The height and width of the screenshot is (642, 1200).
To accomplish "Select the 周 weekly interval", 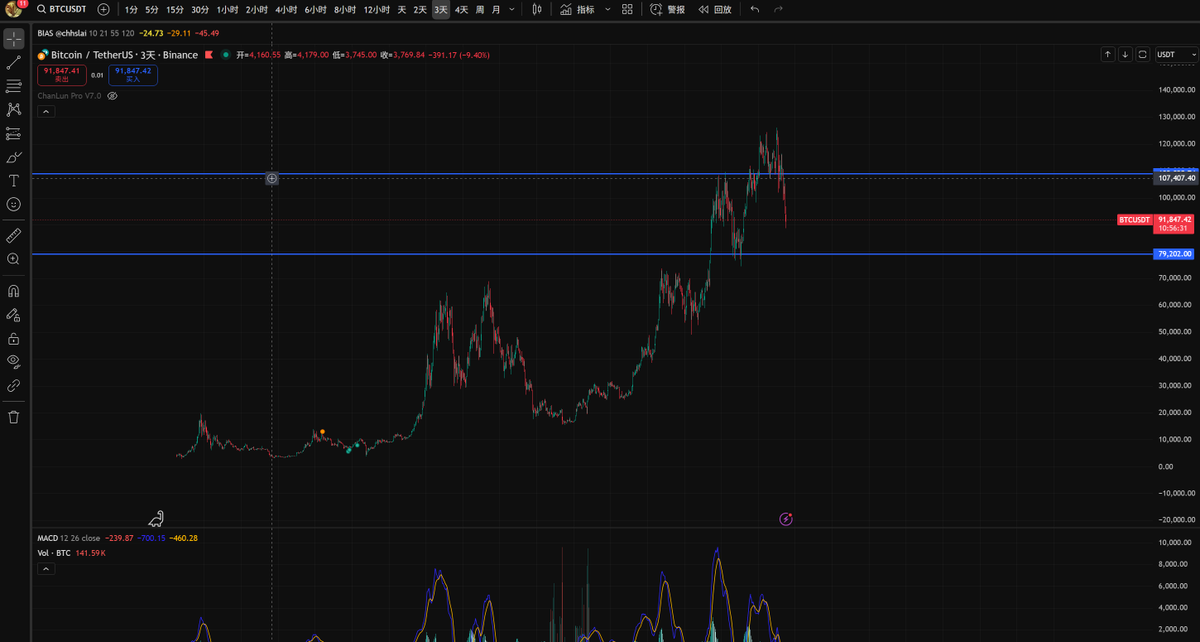I will pos(480,9).
